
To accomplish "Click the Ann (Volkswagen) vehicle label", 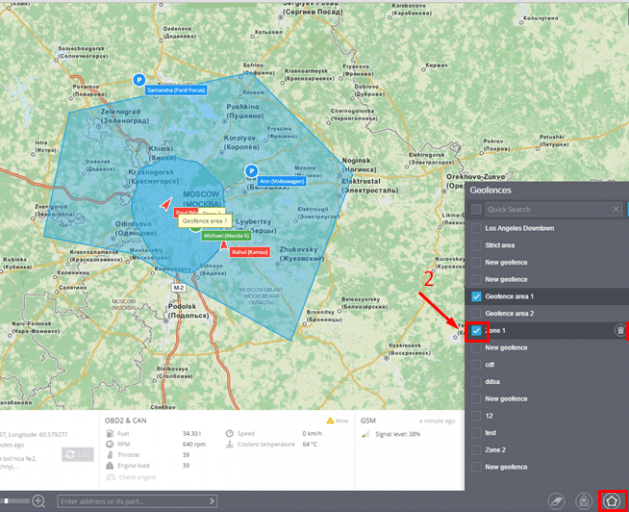I will point(282,181).
